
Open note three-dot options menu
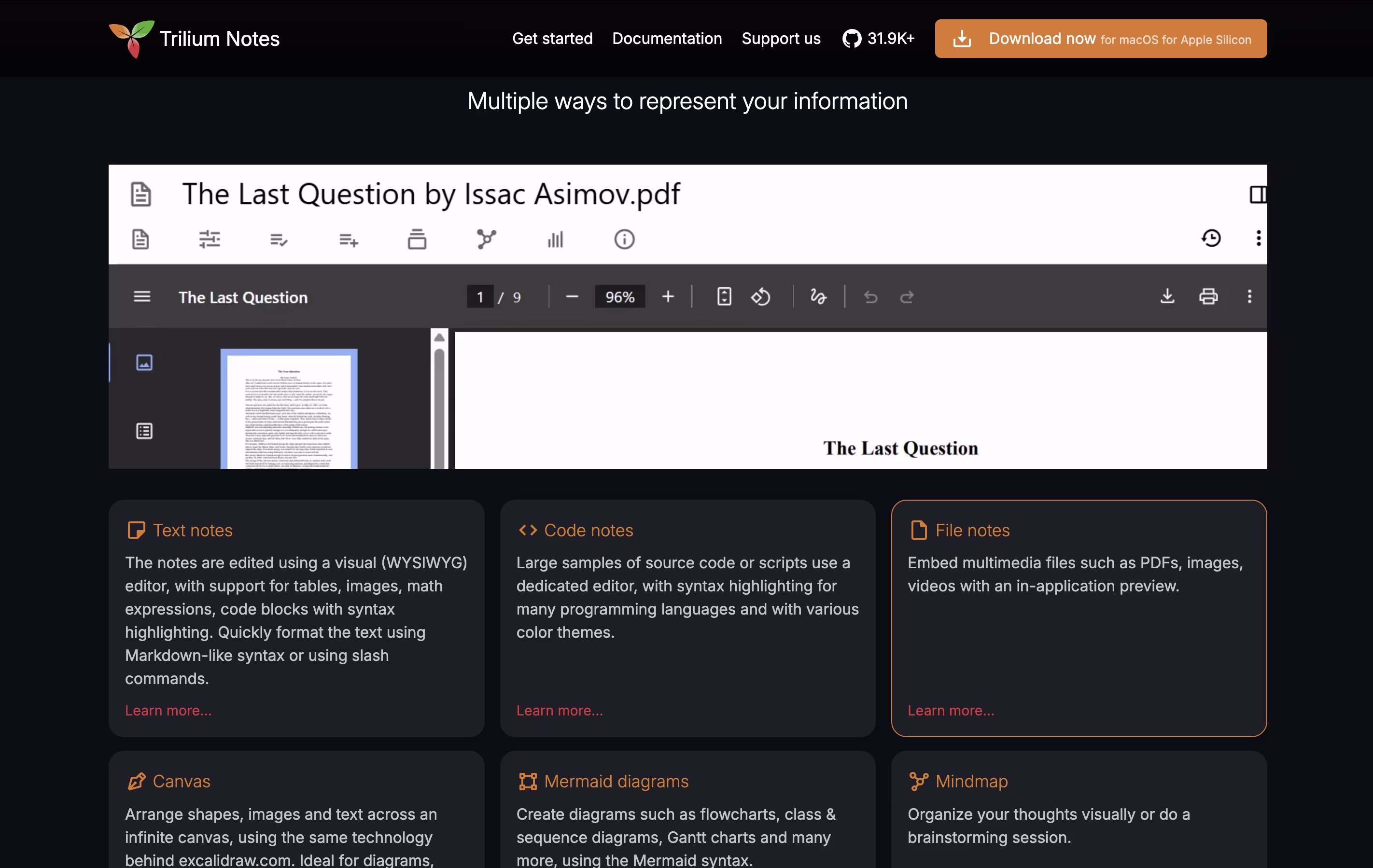click(x=1258, y=238)
